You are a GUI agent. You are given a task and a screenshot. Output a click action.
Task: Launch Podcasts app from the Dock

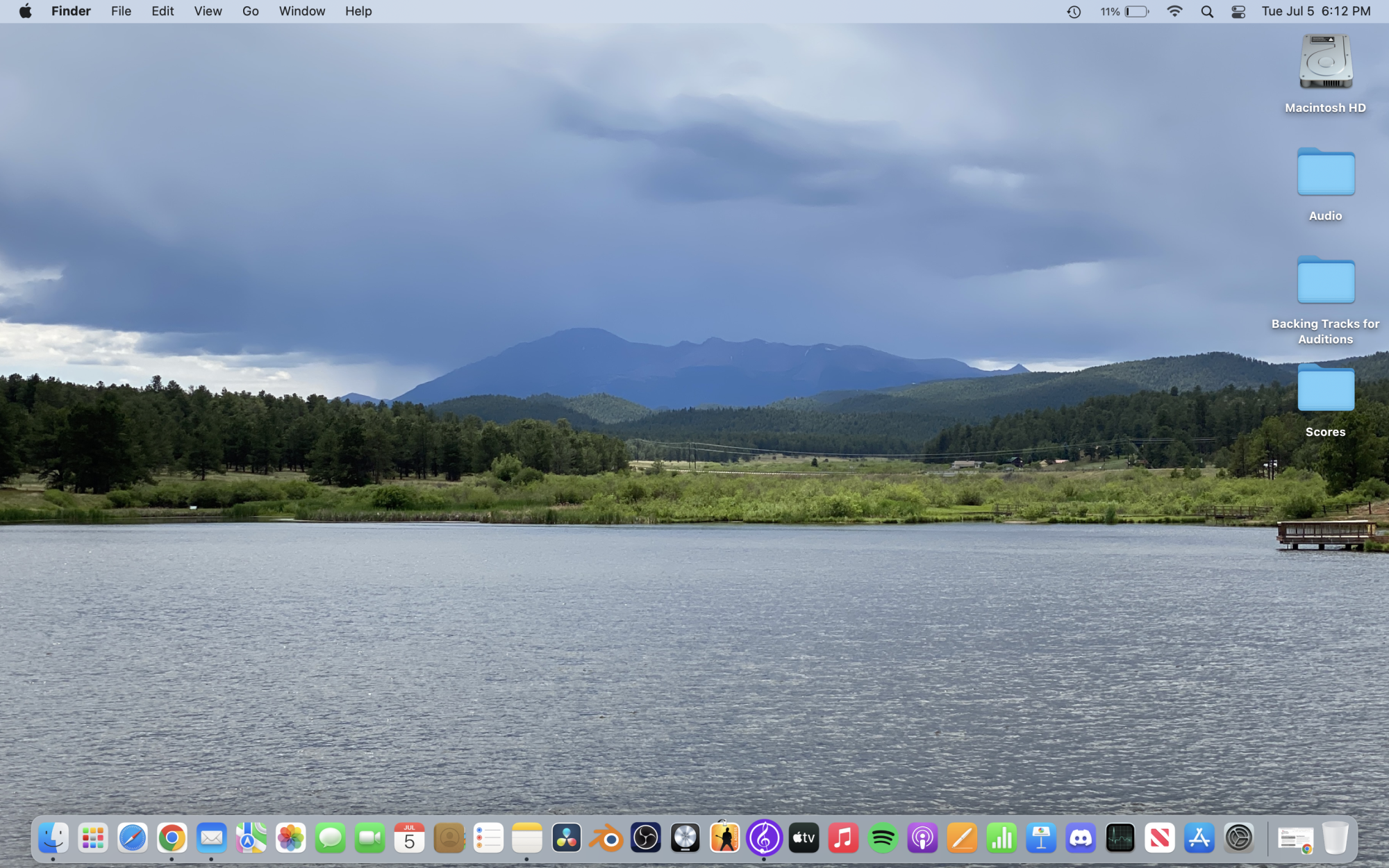(x=922, y=839)
